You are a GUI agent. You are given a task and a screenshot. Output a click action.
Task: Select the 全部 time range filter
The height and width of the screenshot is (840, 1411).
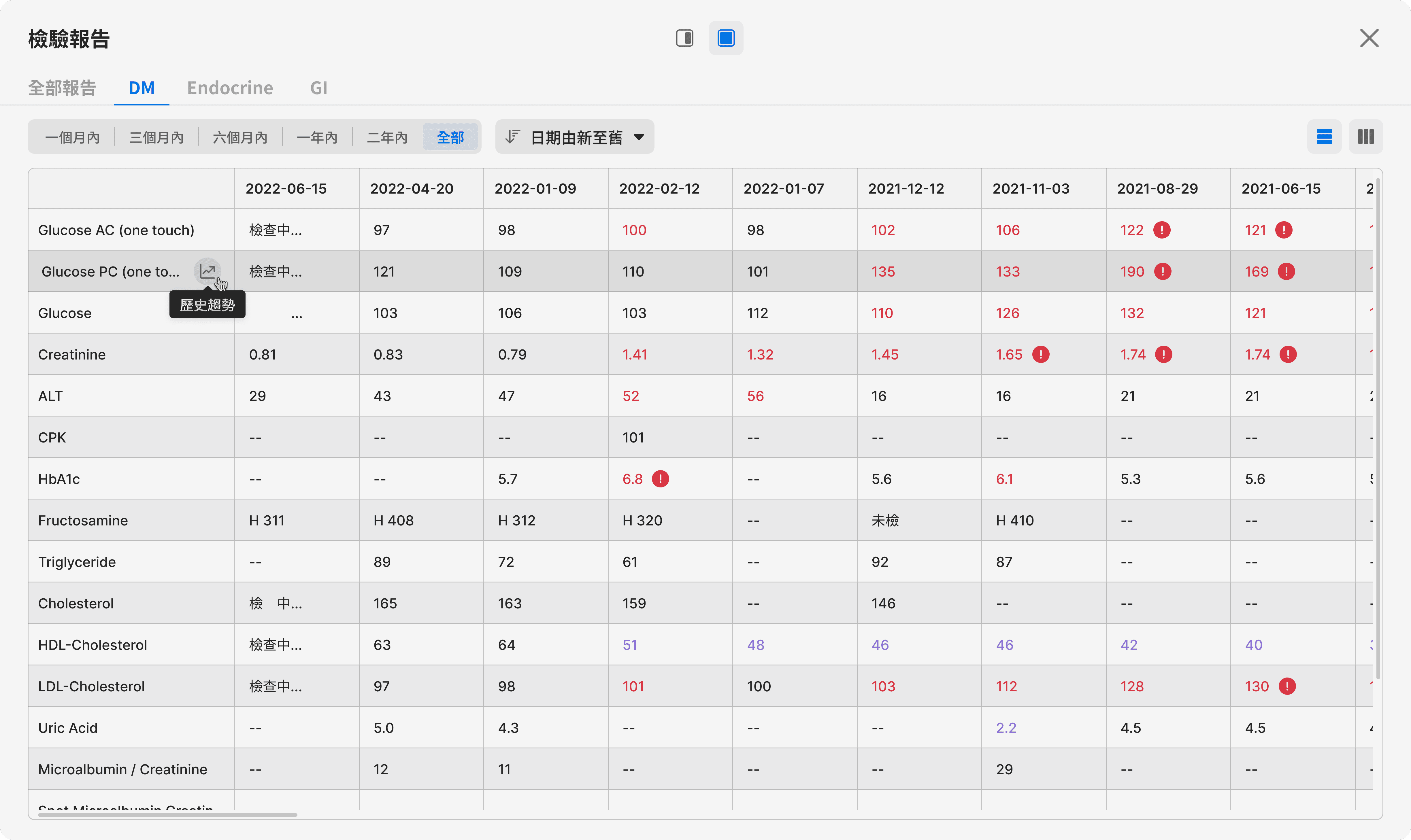(451, 137)
